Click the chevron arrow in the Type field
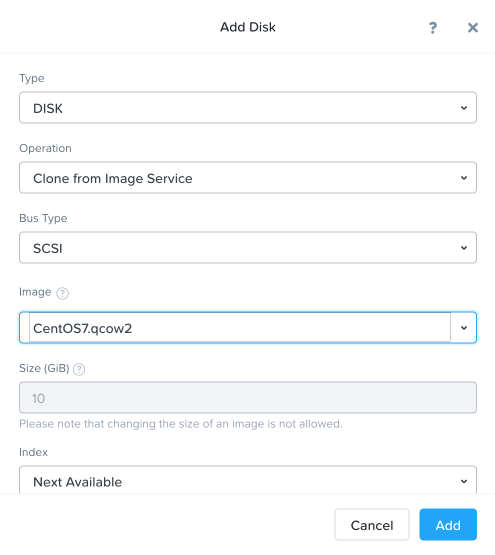The height and width of the screenshot is (555, 495). [x=464, y=108]
